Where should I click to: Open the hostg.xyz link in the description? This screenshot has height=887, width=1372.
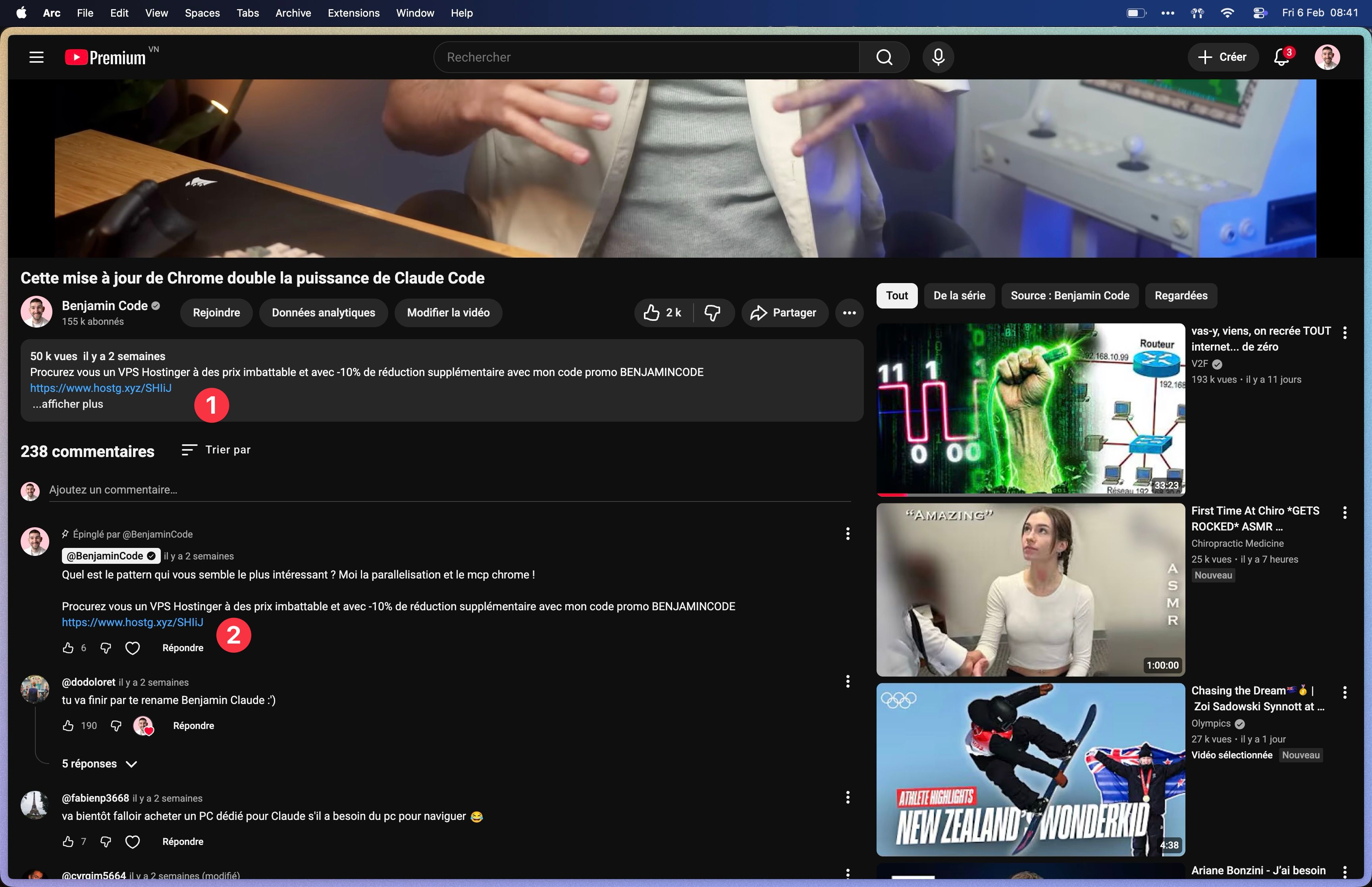pos(101,388)
